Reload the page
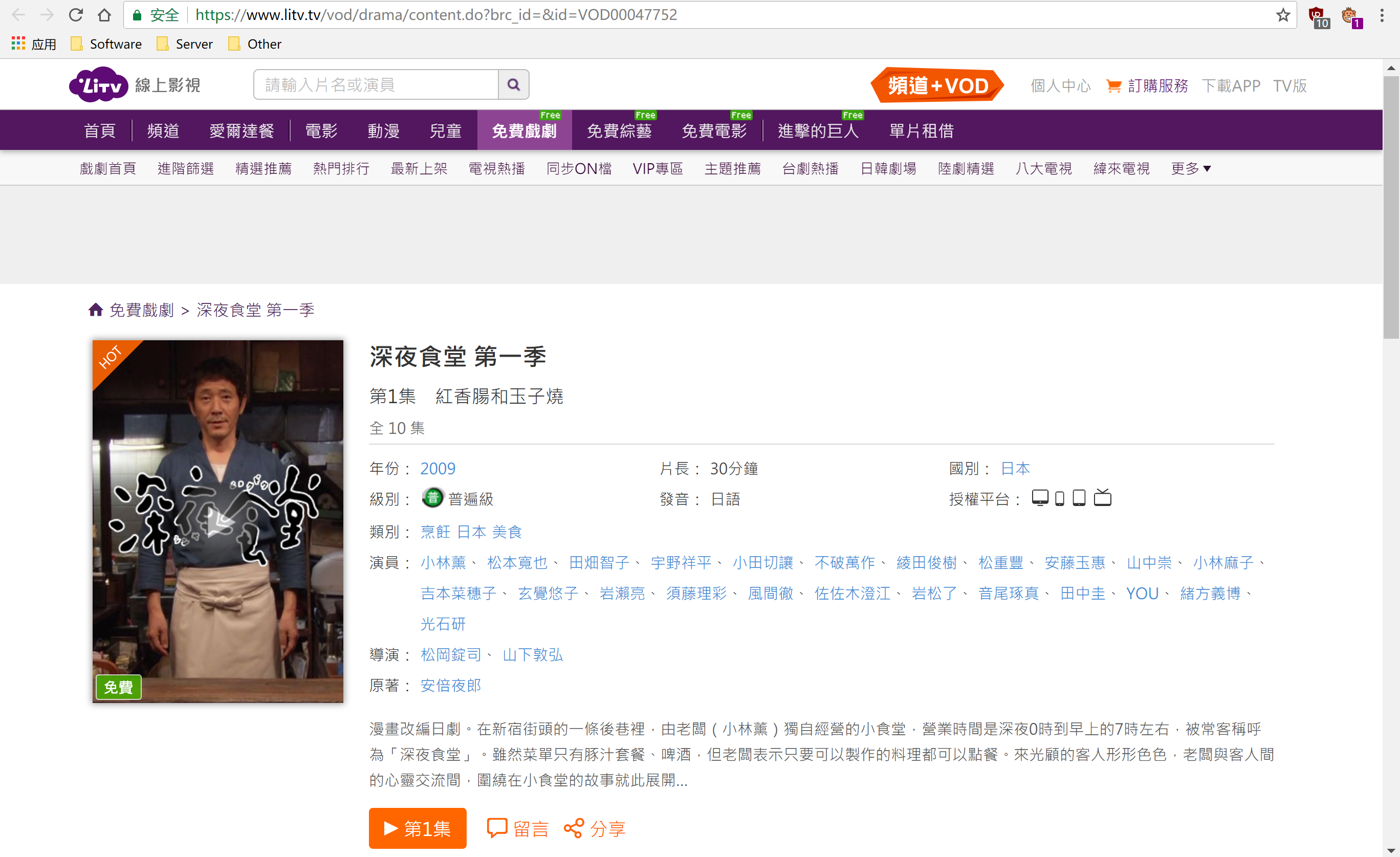1400x857 pixels. tap(76, 15)
